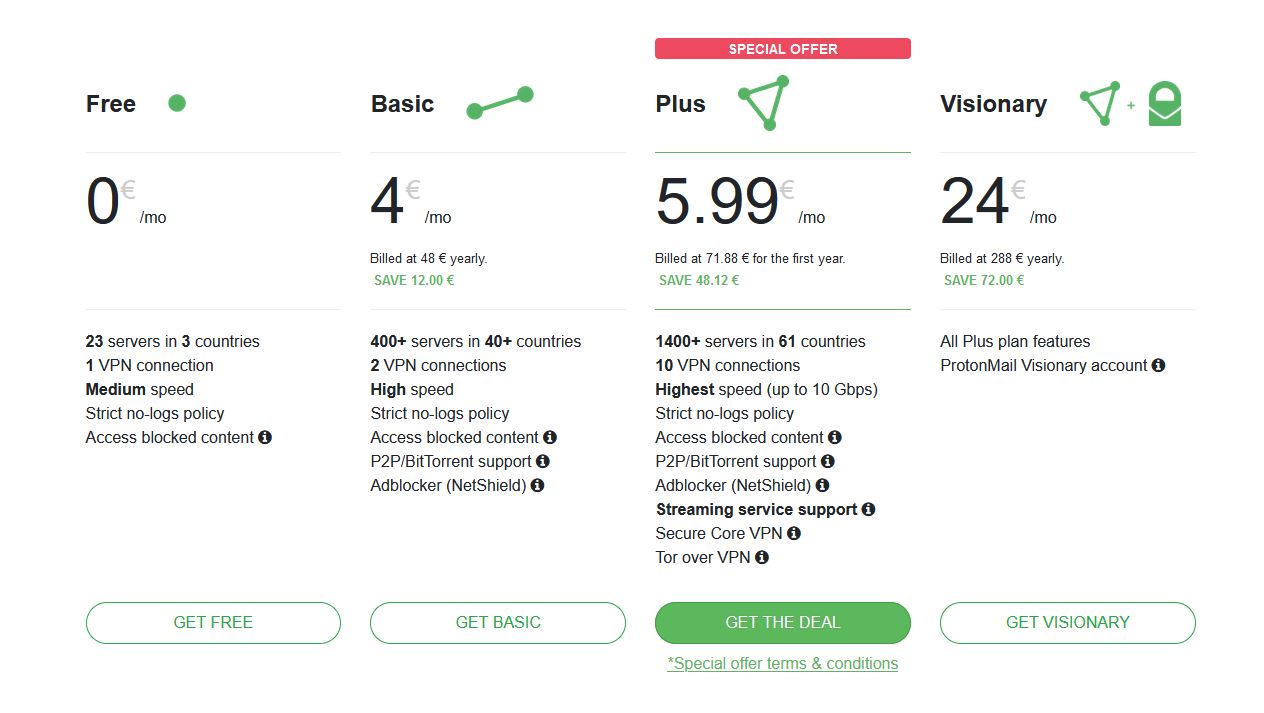Click the Free plan green dot icon
Image resolution: width=1264 pixels, height=713 pixels.
click(x=177, y=102)
